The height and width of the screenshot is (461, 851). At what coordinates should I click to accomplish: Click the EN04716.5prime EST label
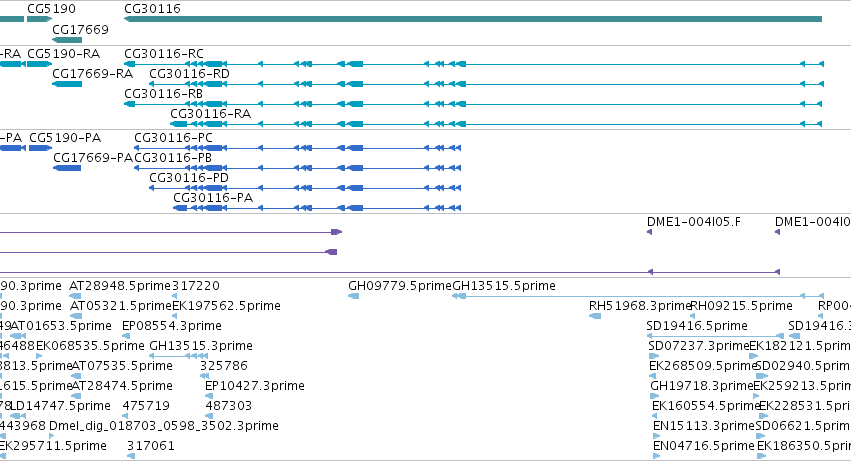tap(704, 446)
